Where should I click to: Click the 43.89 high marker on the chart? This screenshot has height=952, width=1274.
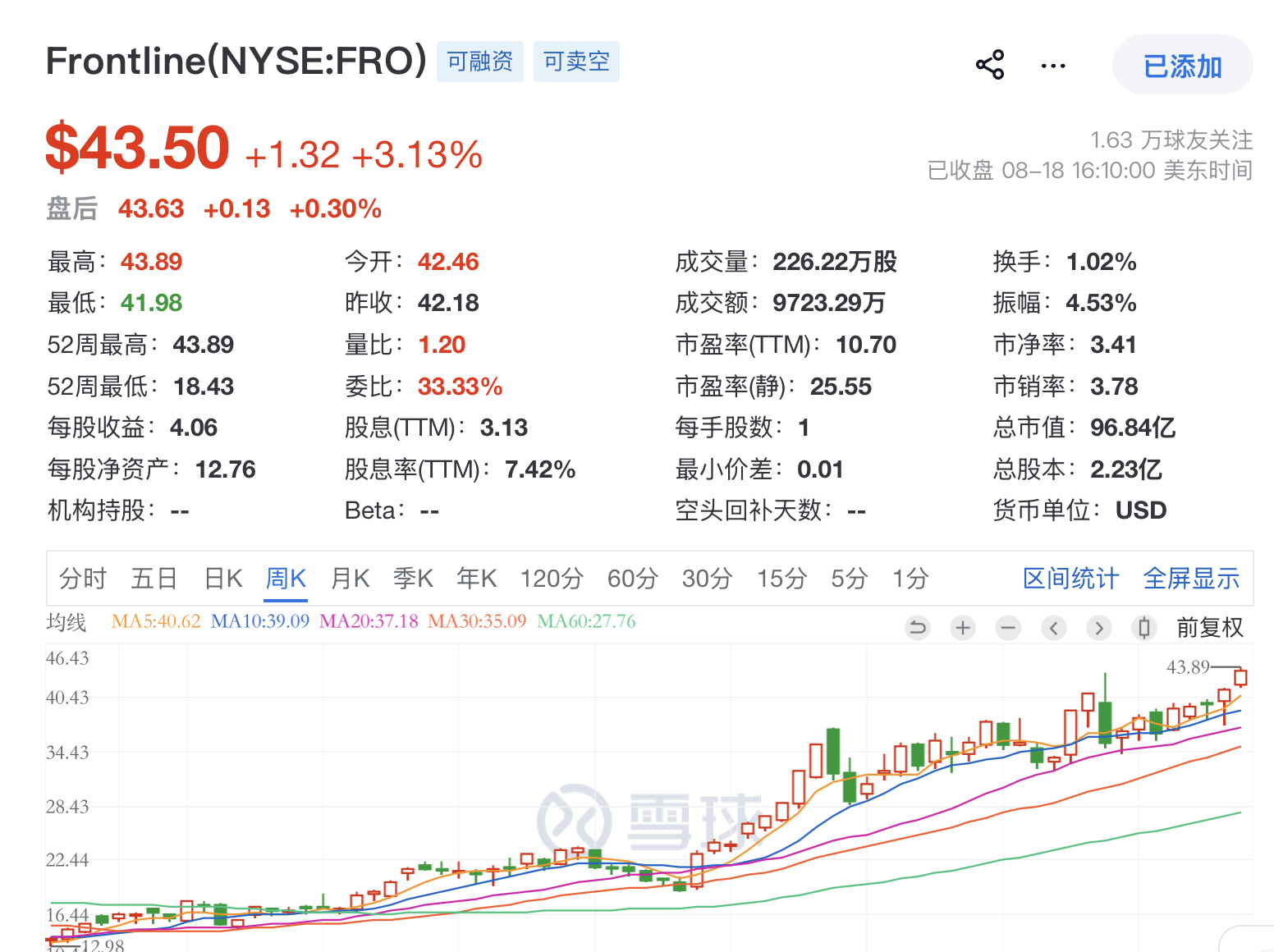coord(1188,667)
